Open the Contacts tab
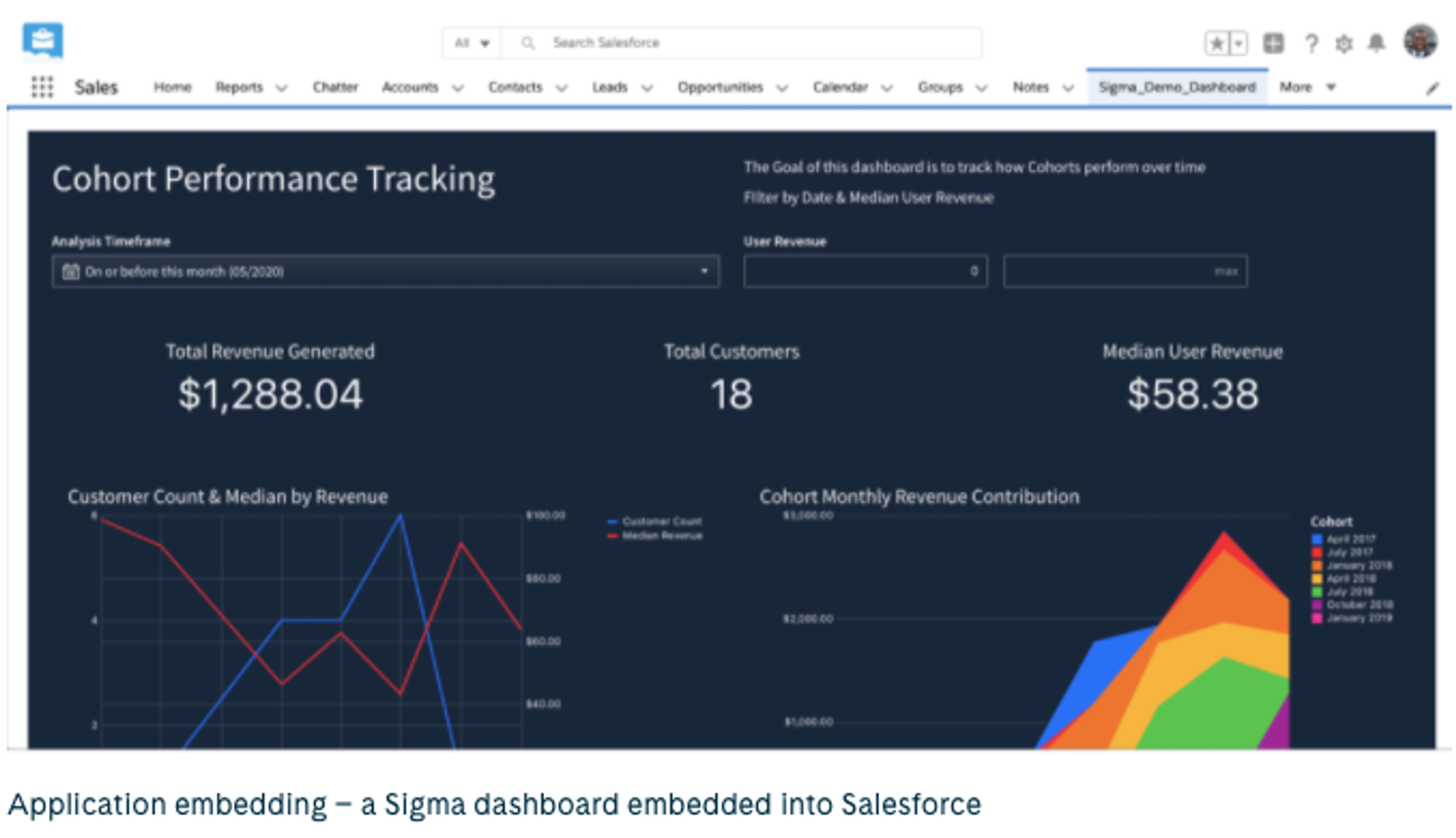Viewport: 1456px width, 838px height. coord(515,87)
